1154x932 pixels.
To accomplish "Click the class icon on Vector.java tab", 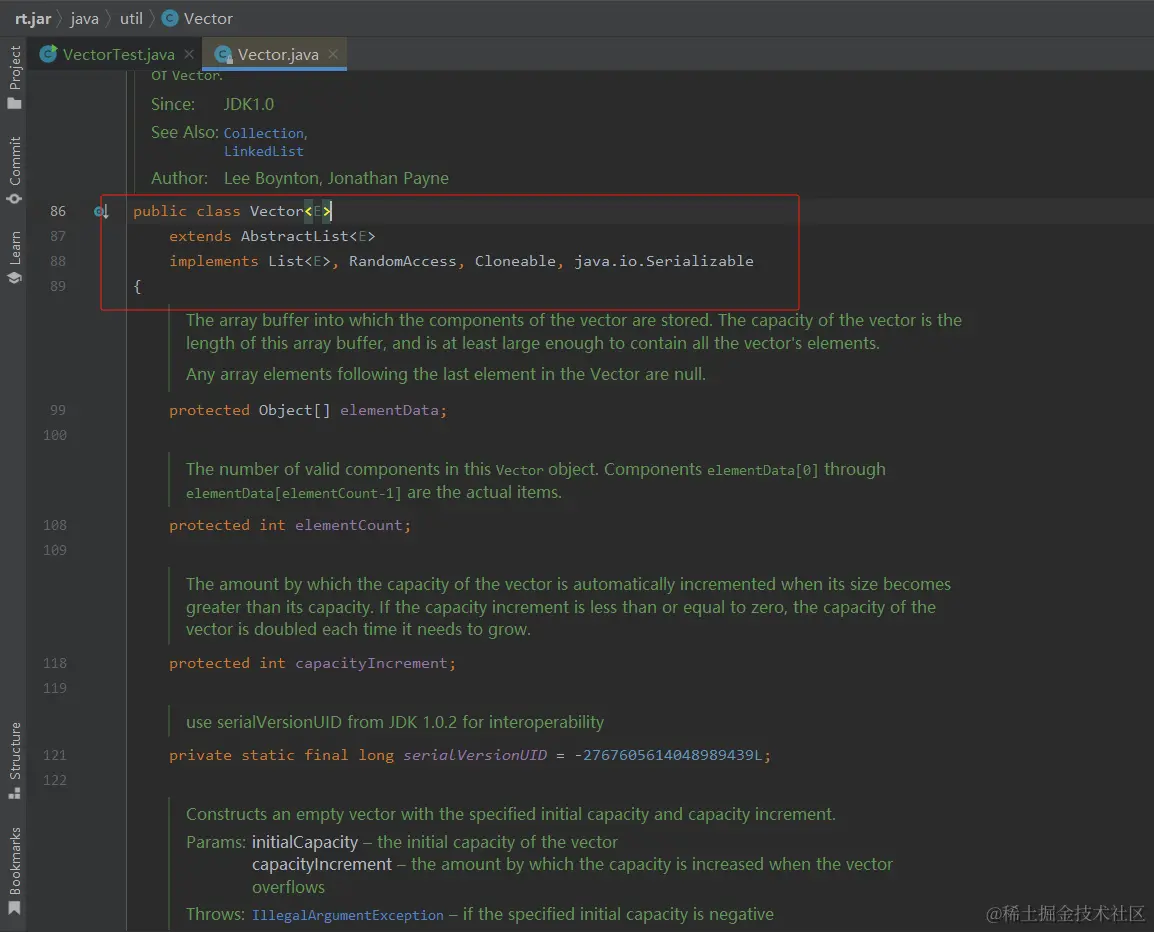I will point(223,54).
